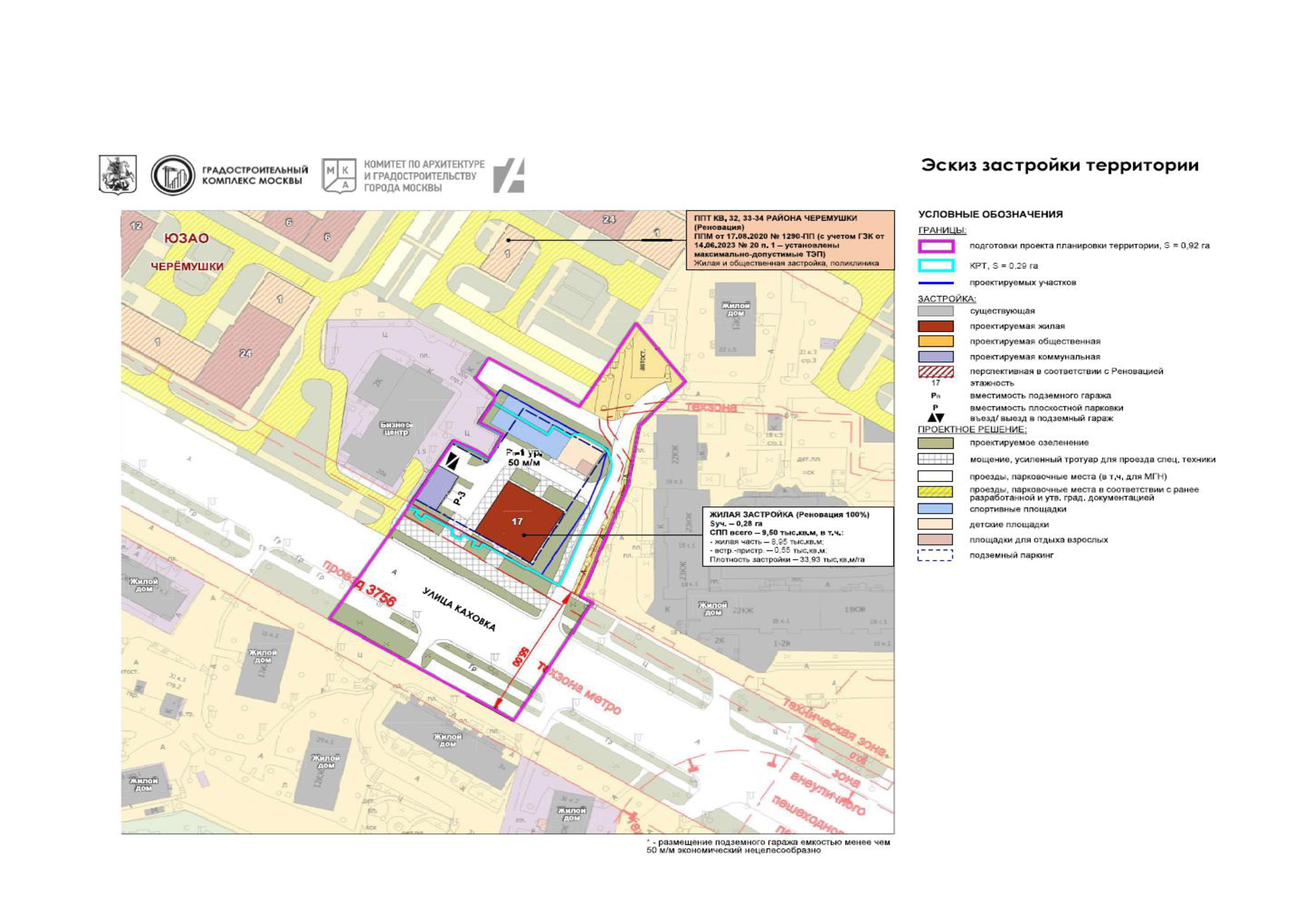Click the light blue спортивные площадки swatch
The image size is (1307, 924).
(x=935, y=509)
